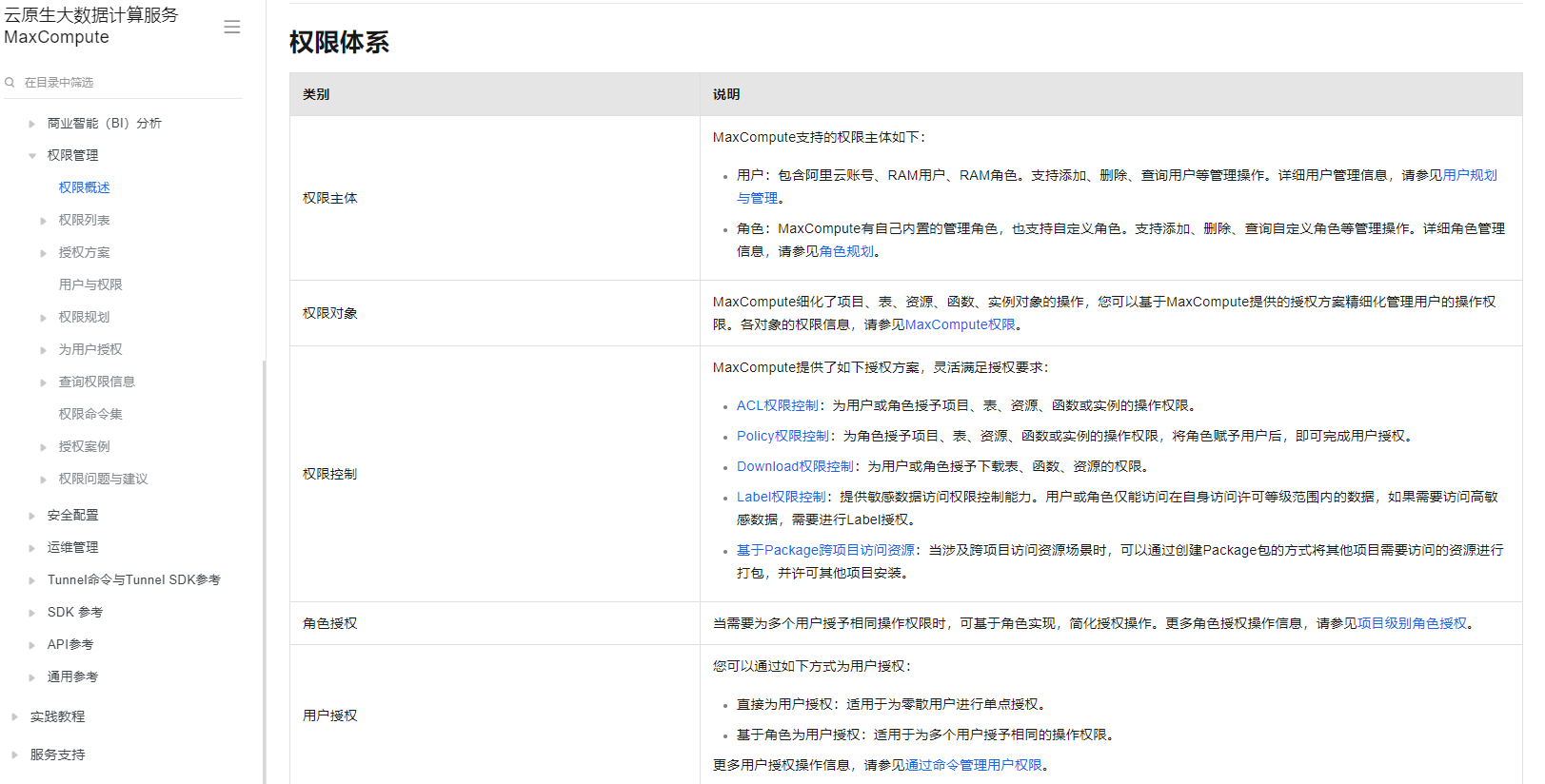Open the 项目级别角色授权 link
Image resolution: width=1545 pixels, height=784 pixels.
pyautogui.click(x=1412, y=623)
